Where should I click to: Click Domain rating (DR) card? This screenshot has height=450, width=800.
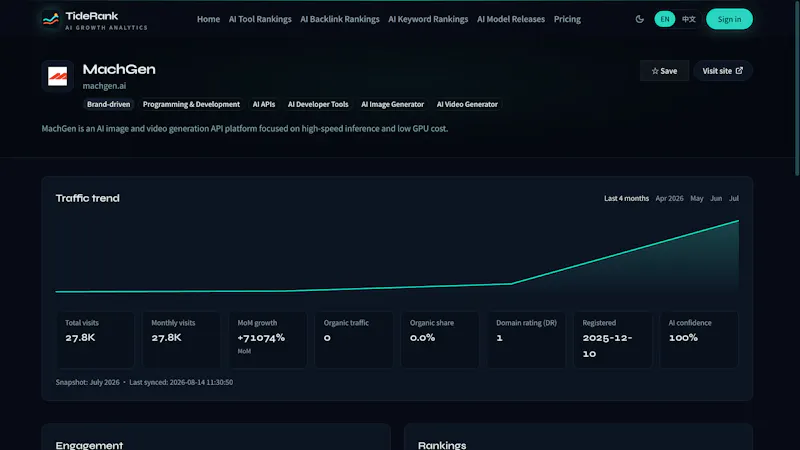click(x=526, y=340)
